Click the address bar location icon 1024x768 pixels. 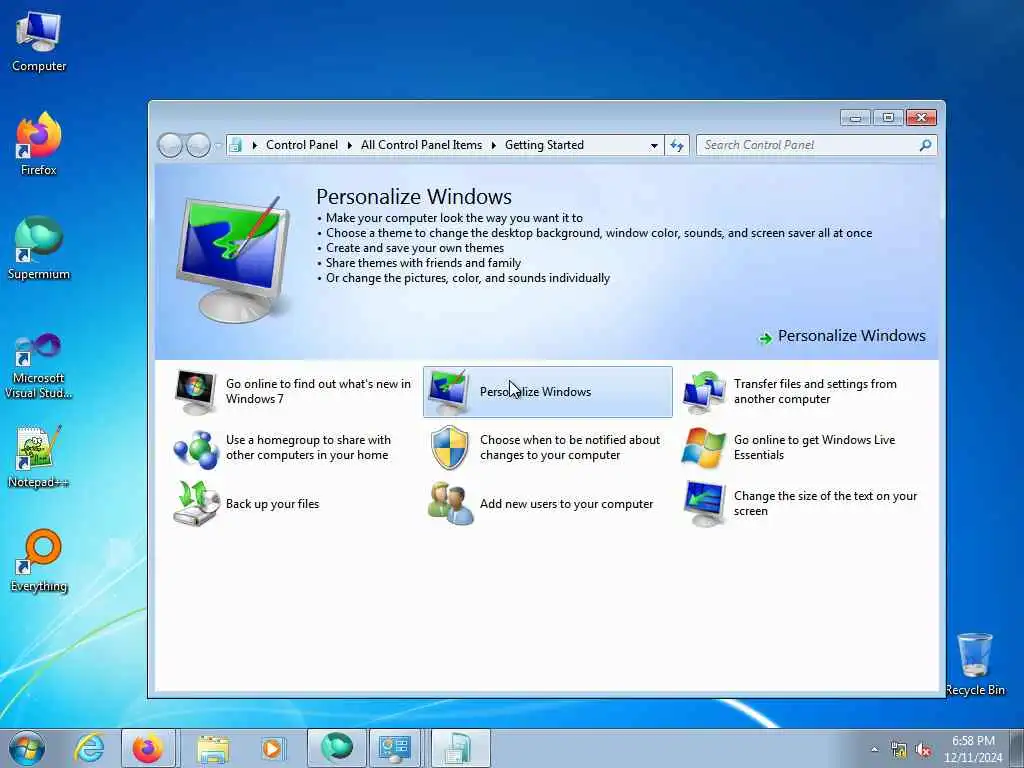[x=236, y=145]
